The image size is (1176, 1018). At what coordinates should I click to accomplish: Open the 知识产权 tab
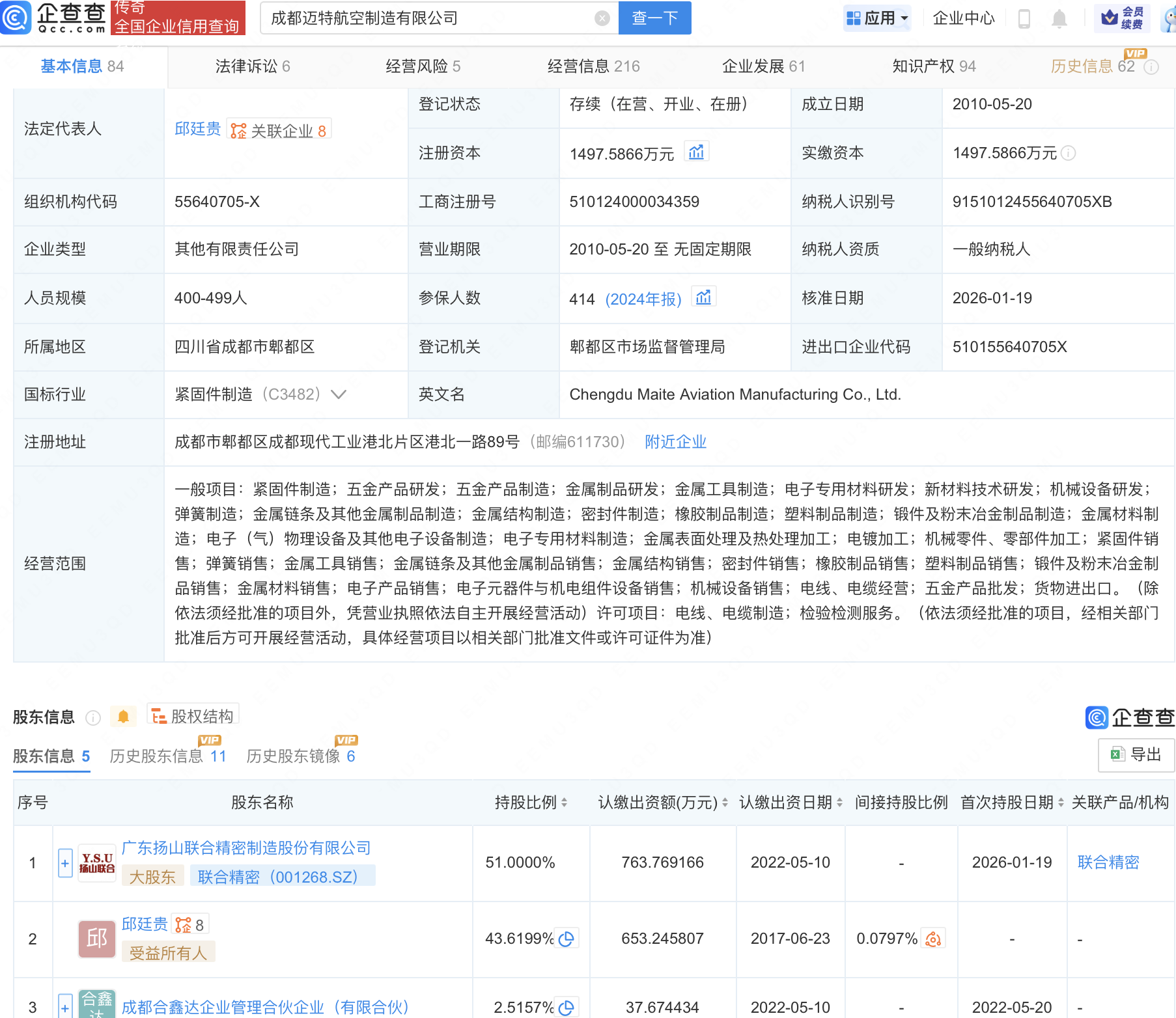click(x=933, y=66)
